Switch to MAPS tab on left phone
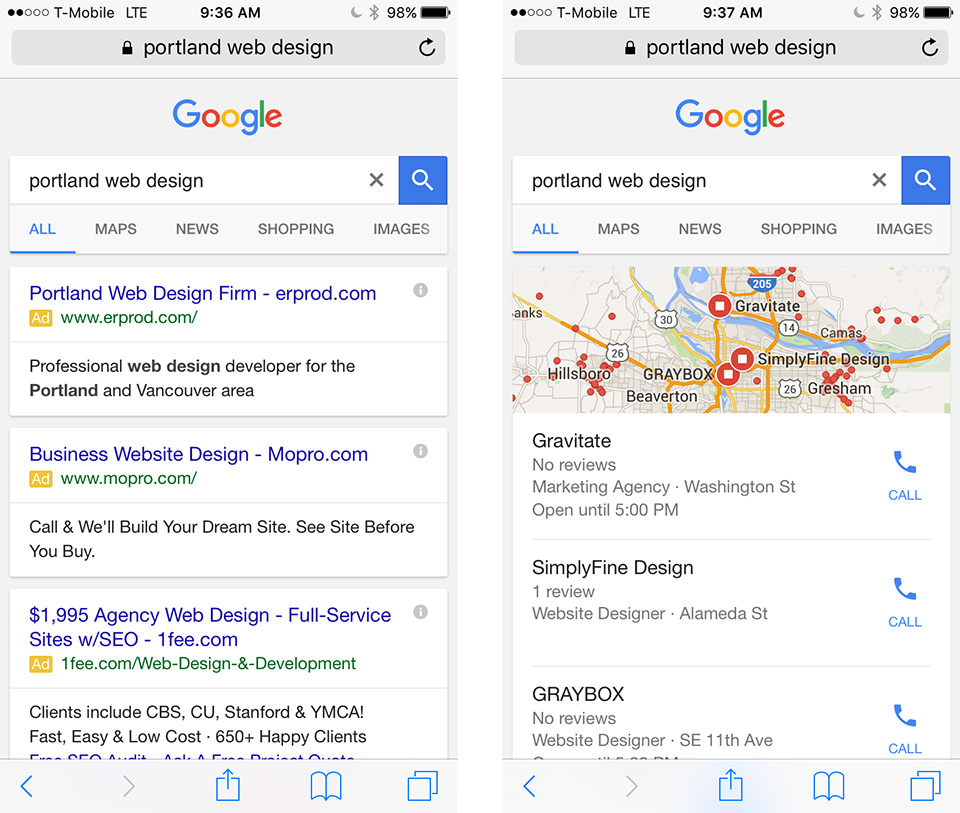Image resolution: width=960 pixels, height=813 pixels. (116, 229)
